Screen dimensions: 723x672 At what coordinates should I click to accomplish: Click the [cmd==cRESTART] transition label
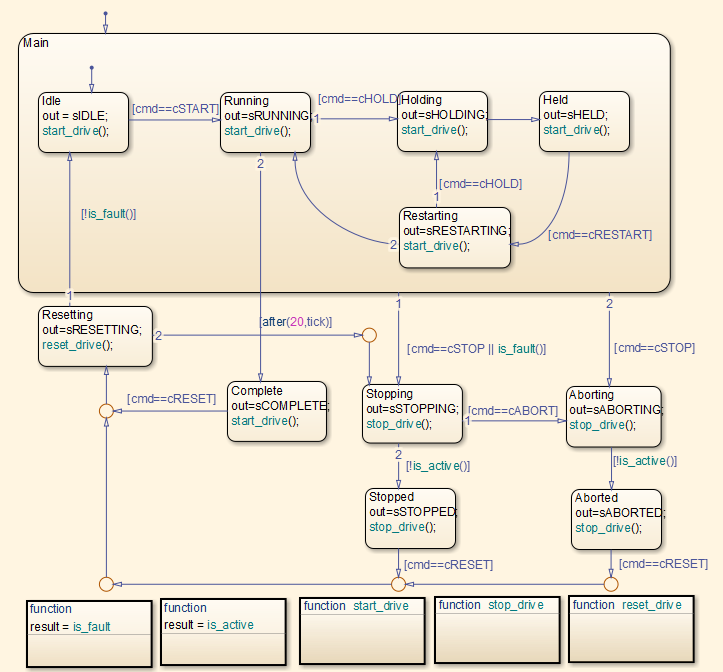tap(600, 235)
